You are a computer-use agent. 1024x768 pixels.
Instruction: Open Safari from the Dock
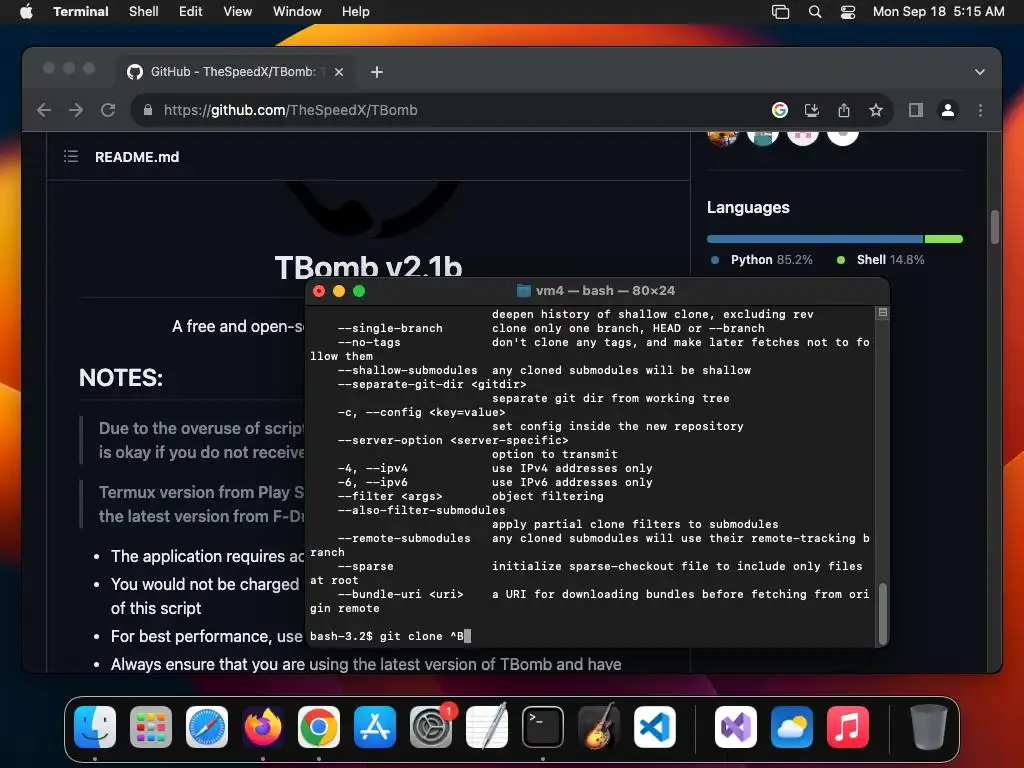[x=207, y=727]
